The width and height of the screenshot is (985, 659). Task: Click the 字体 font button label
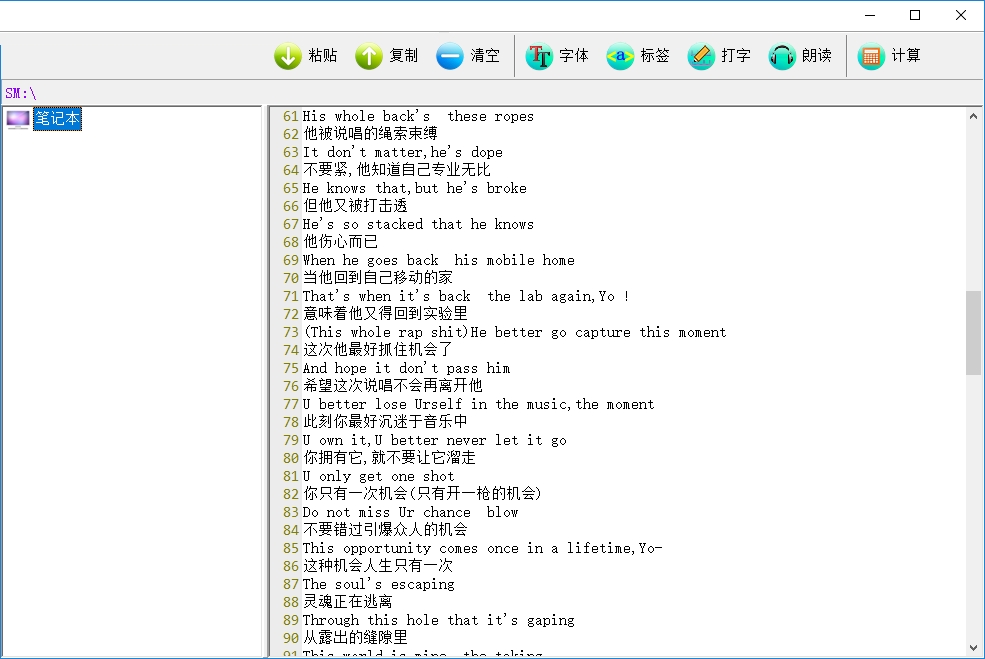point(574,56)
